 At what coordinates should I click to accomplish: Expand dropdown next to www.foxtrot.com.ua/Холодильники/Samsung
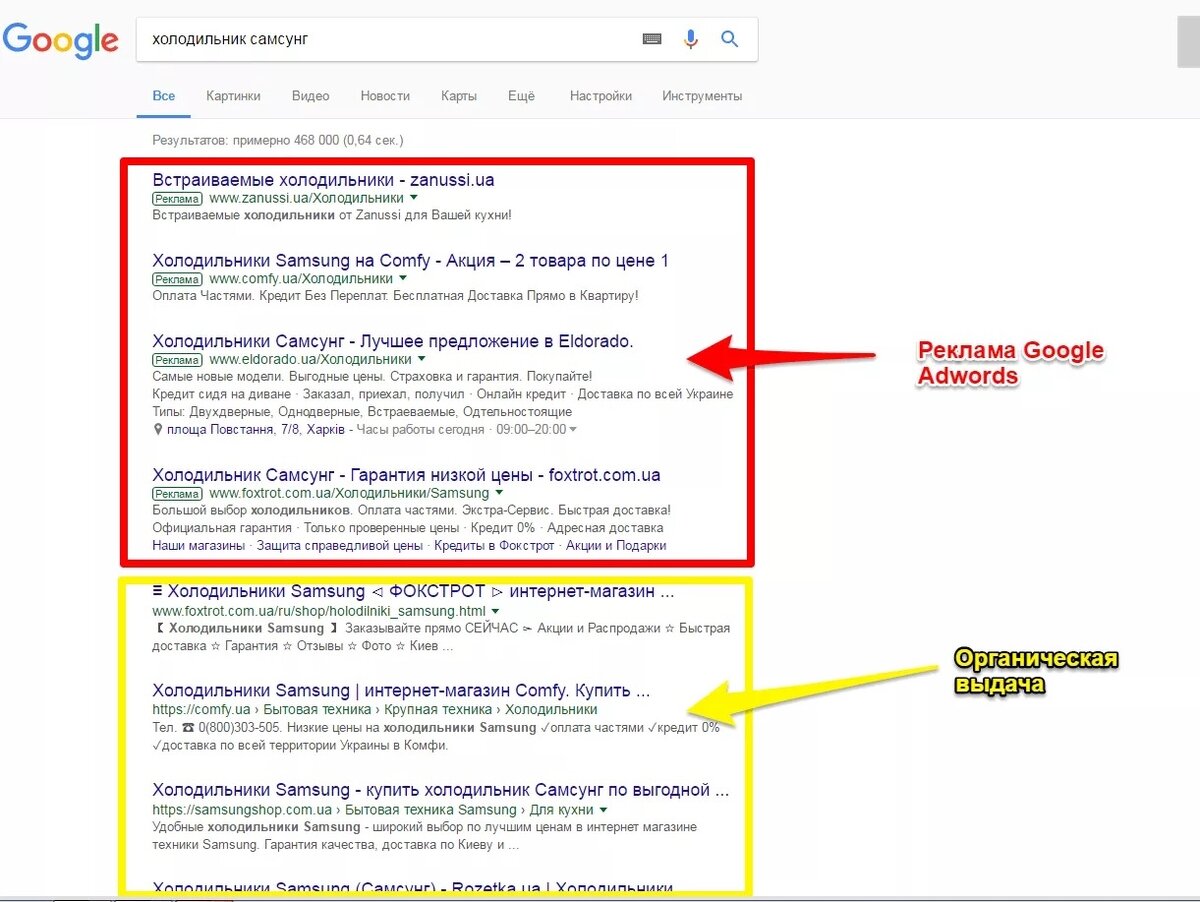(x=498, y=493)
